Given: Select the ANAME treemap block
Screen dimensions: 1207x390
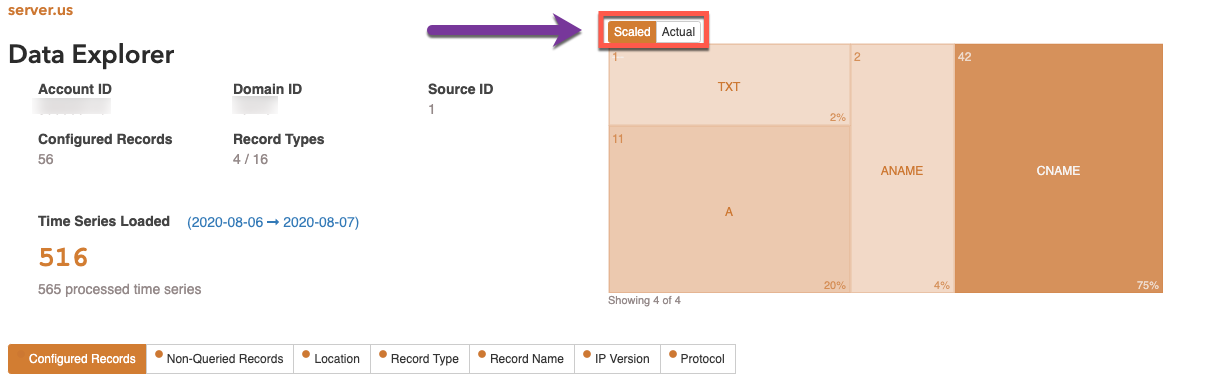Looking at the screenshot, I should click(x=902, y=168).
